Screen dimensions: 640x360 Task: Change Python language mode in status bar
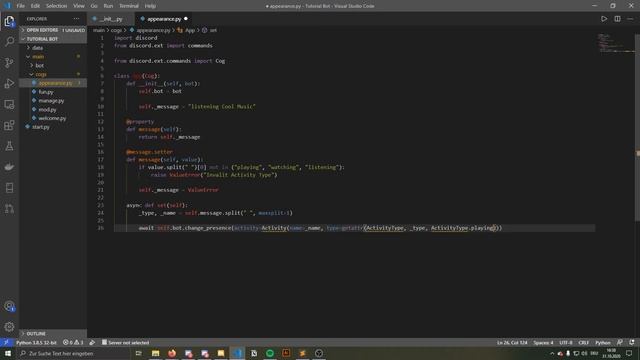tap(603, 342)
